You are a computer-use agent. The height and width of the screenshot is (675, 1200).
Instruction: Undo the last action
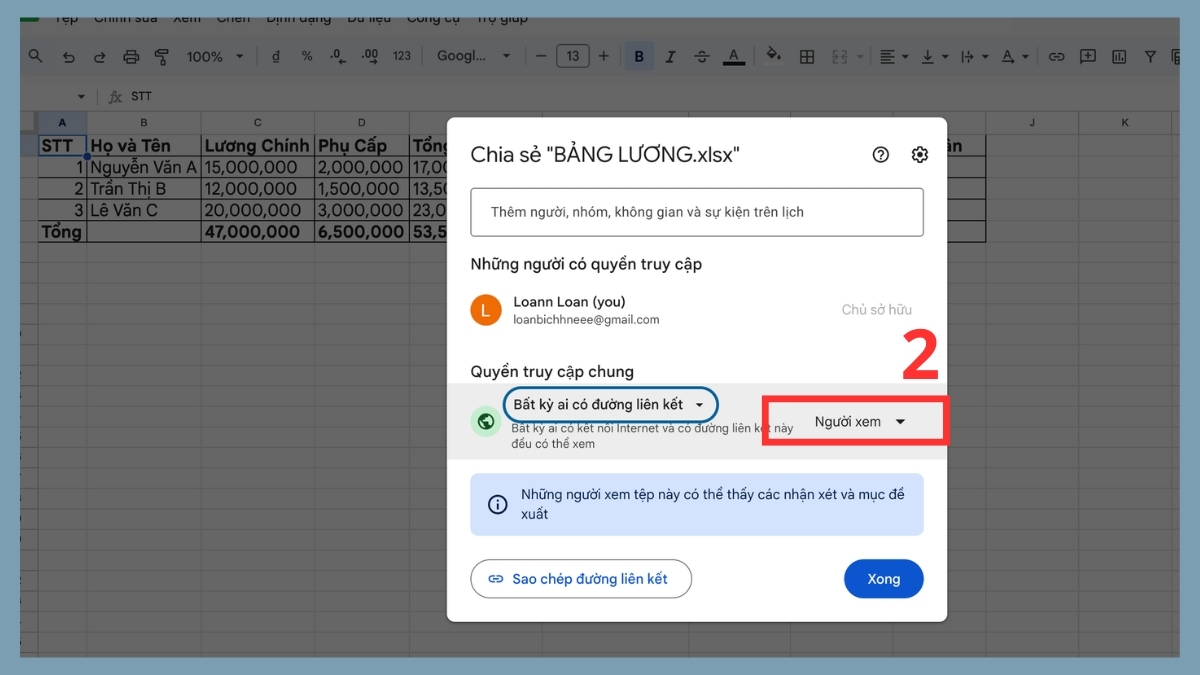68,56
